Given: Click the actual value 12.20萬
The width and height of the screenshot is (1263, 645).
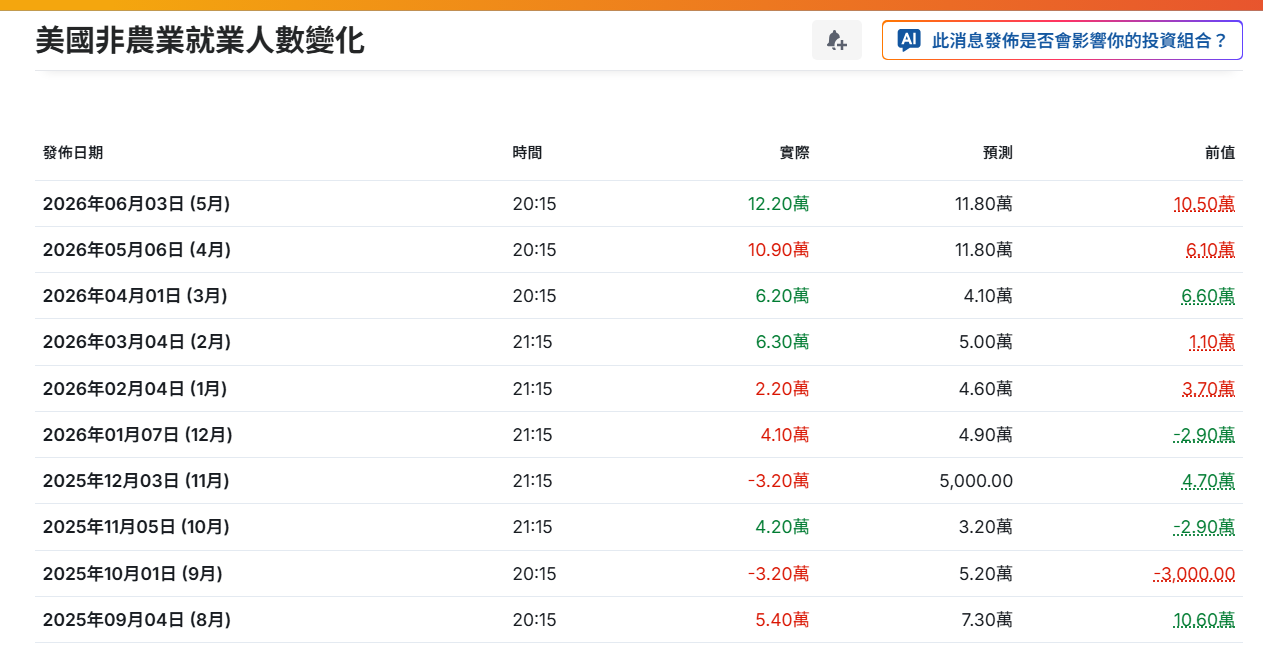Looking at the screenshot, I should 779,204.
